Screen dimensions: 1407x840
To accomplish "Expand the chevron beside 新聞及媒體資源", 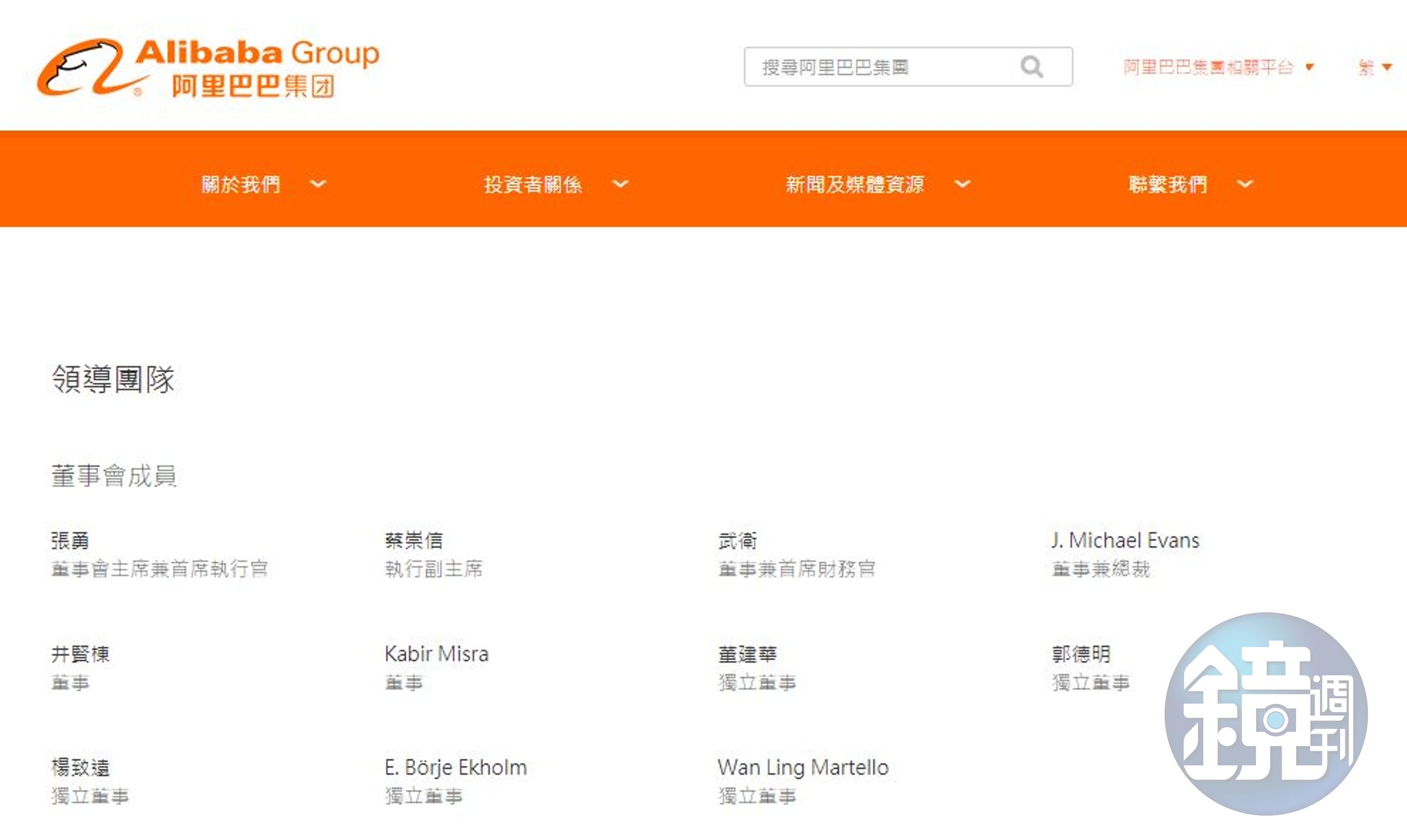I will 962,184.
